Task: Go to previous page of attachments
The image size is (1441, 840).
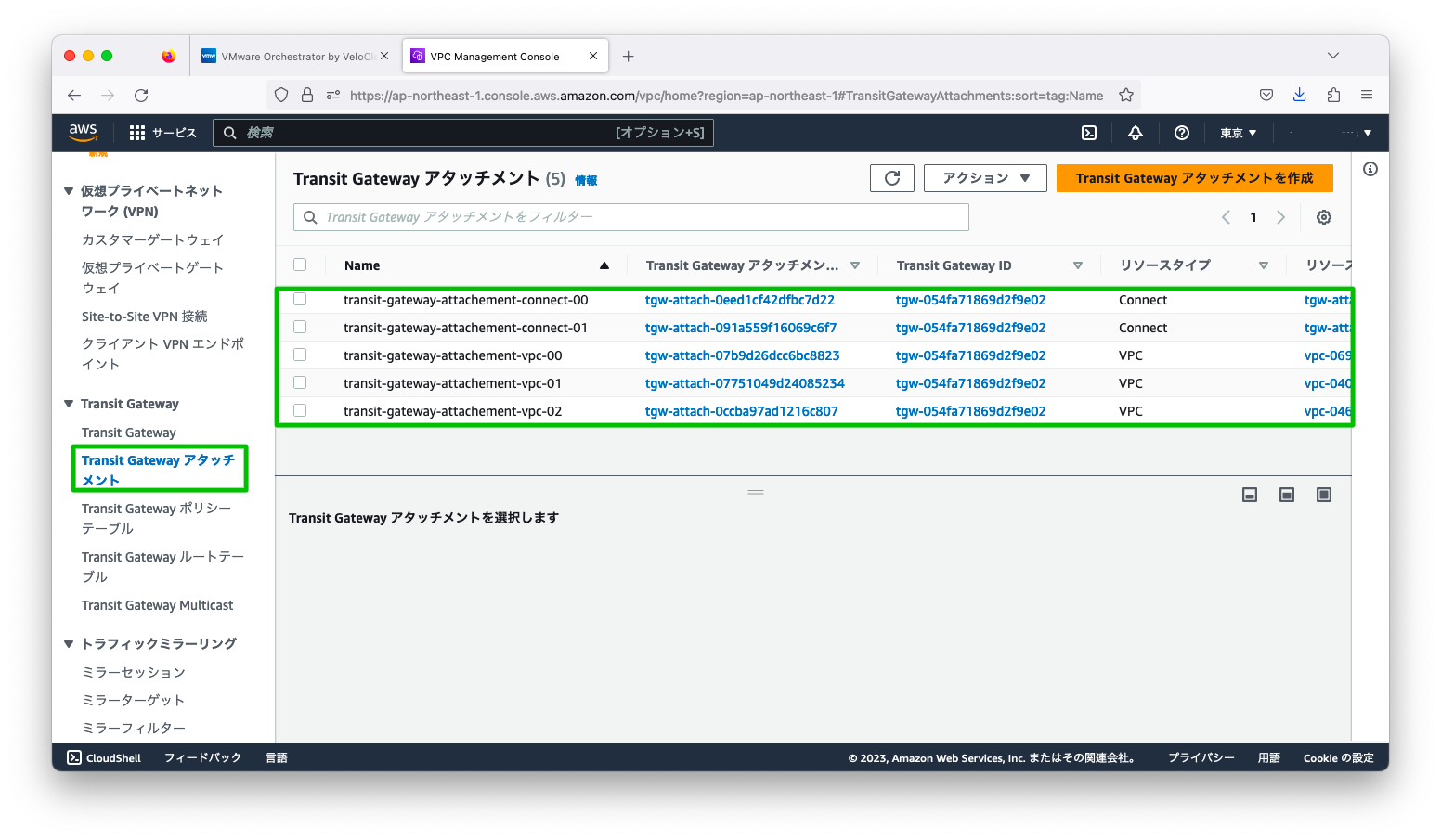Action: click(1226, 217)
